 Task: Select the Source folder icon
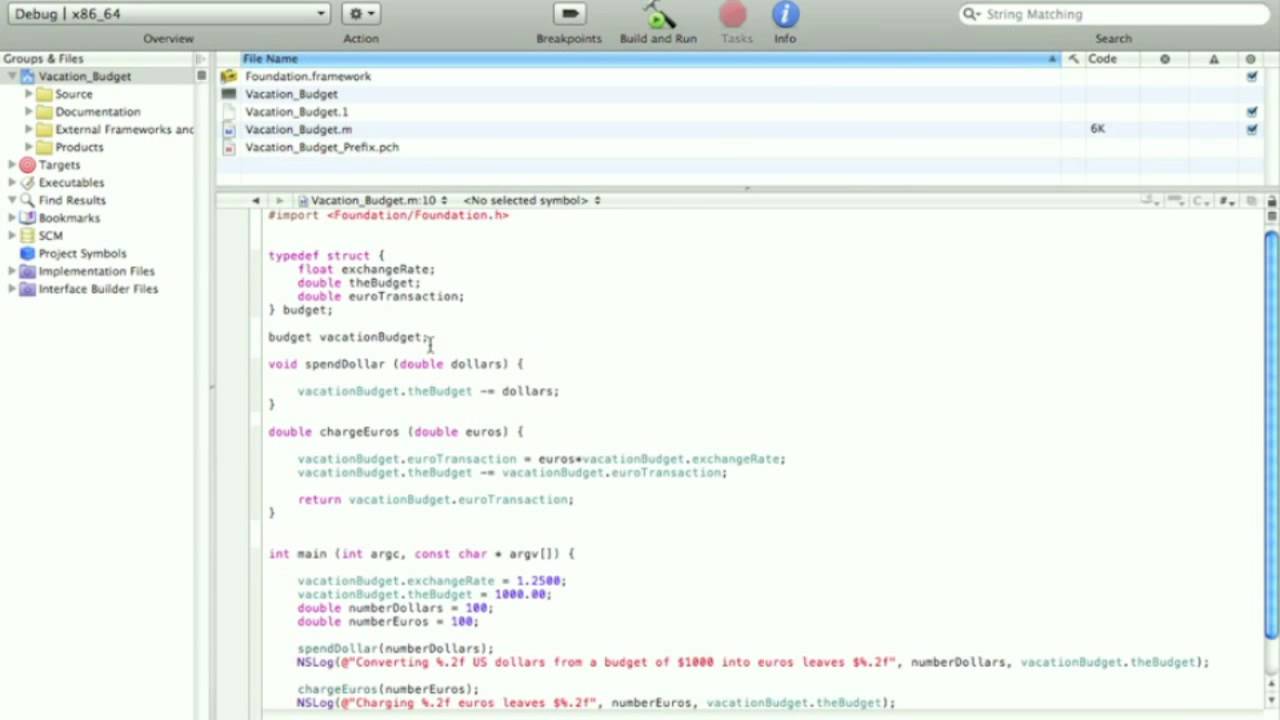click(44, 94)
